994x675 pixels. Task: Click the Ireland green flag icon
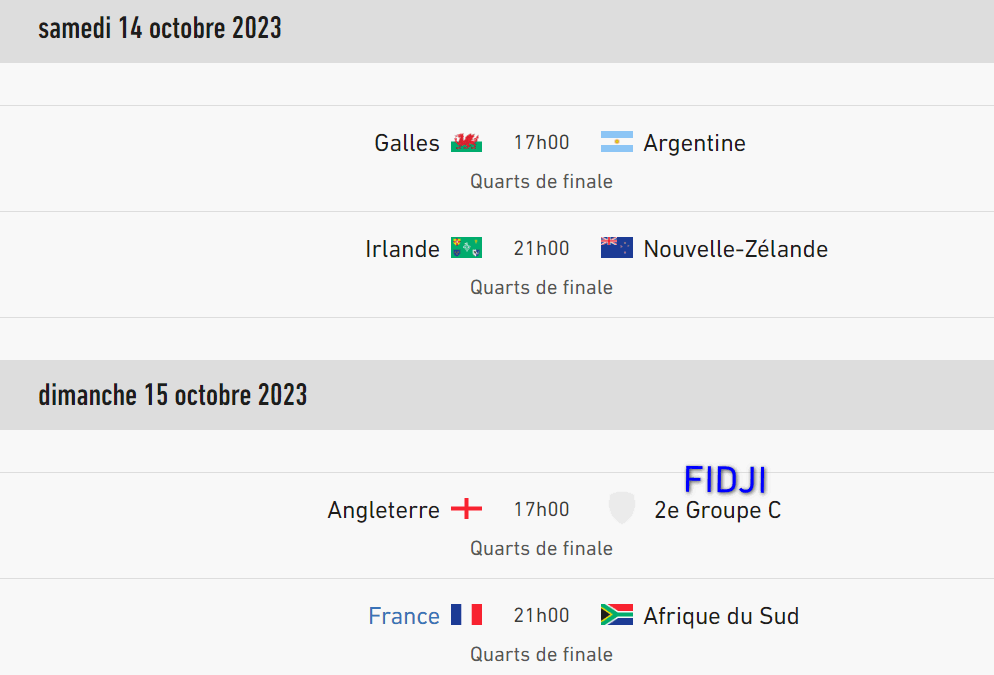[x=466, y=248]
